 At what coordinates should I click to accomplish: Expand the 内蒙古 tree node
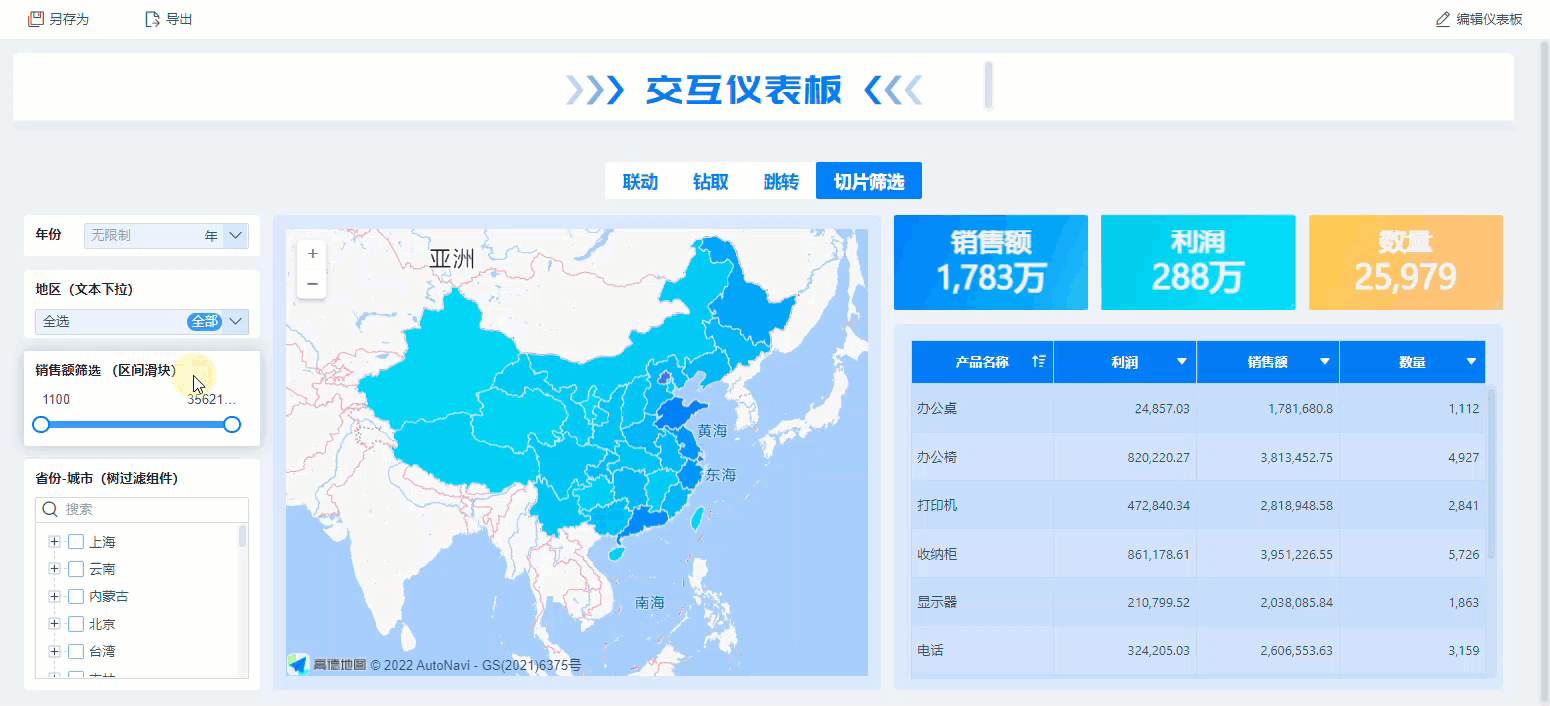(x=54, y=596)
